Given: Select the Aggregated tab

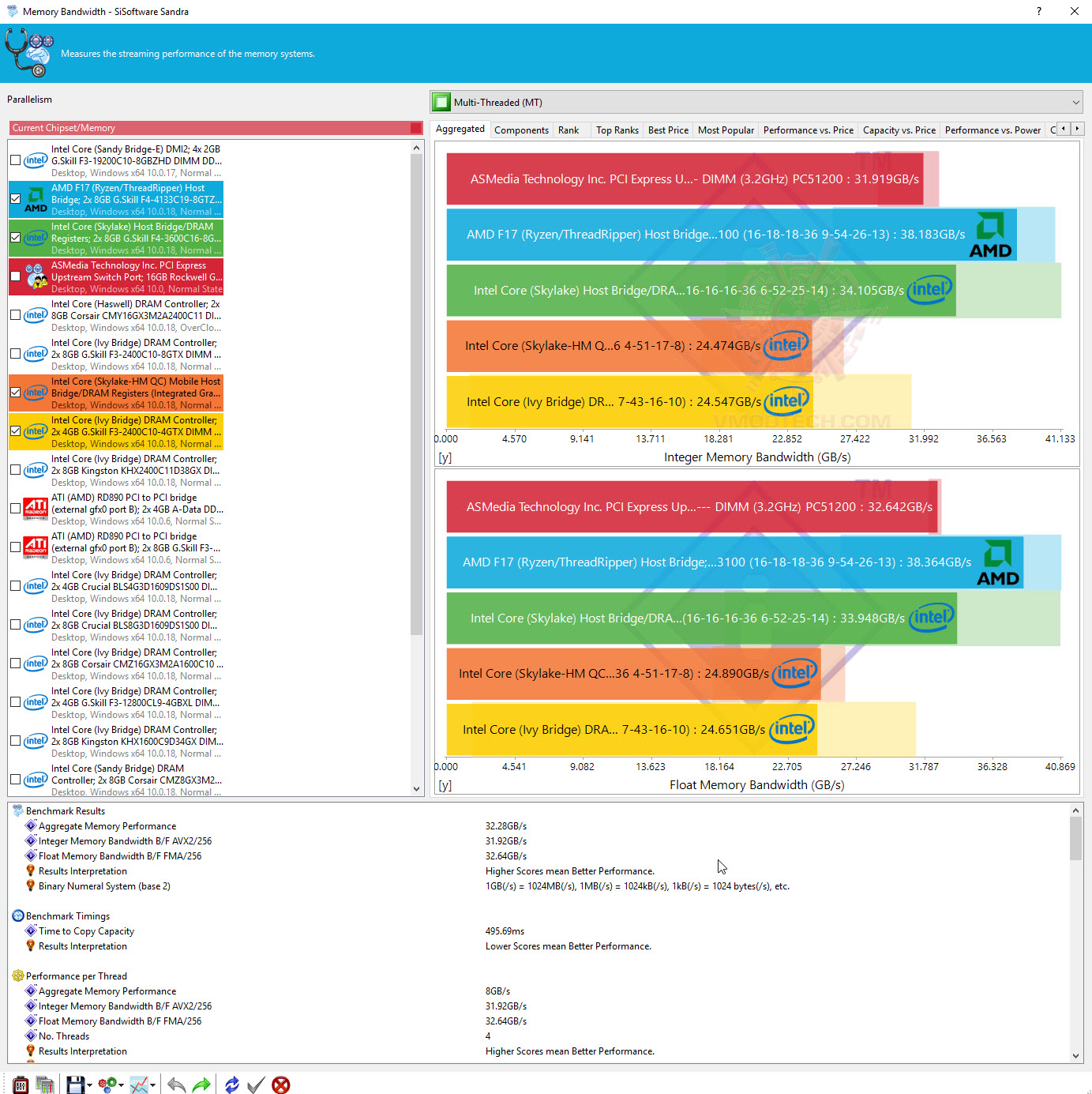Looking at the screenshot, I should pos(460,130).
